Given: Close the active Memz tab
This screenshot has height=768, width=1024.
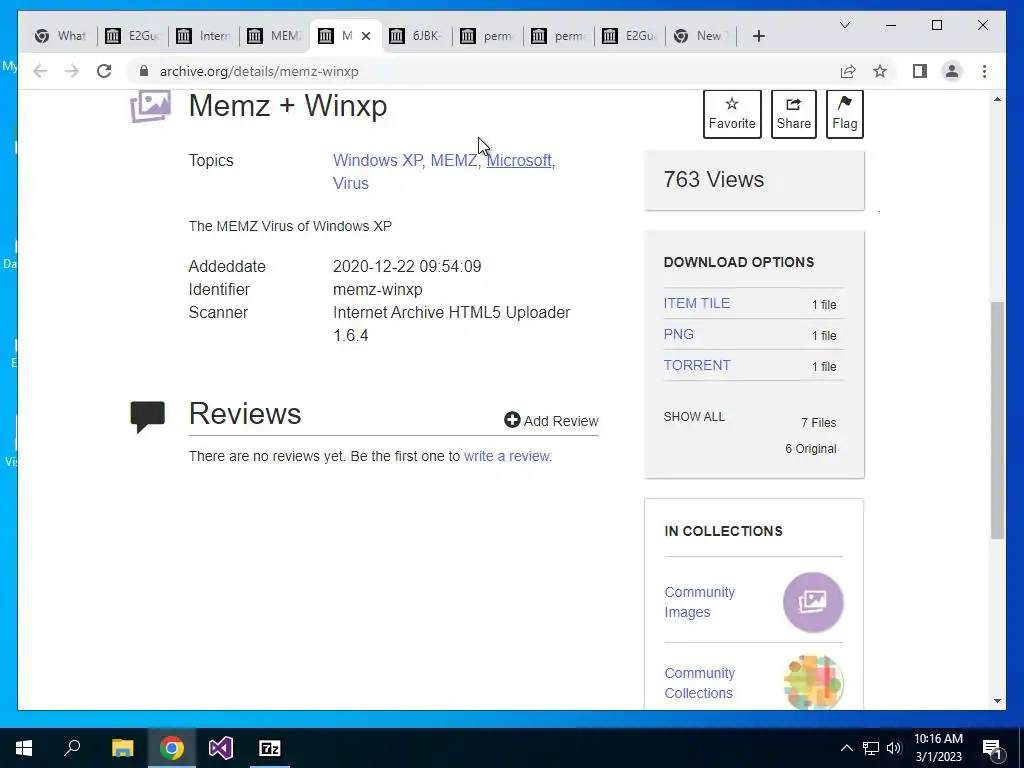Looking at the screenshot, I should [366, 36].
